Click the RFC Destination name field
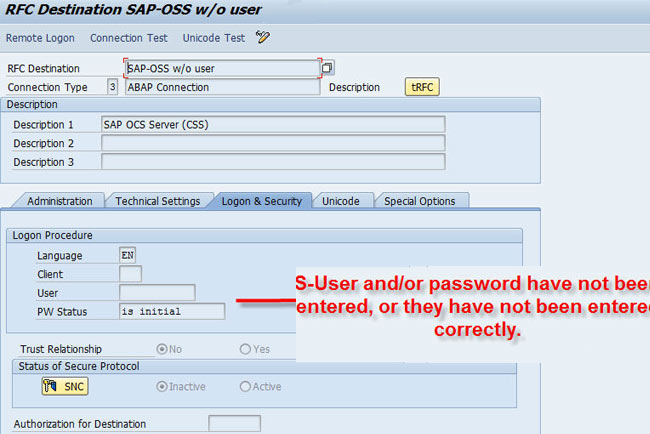Viewport: 650px width, 434px height. coord(223,68)
